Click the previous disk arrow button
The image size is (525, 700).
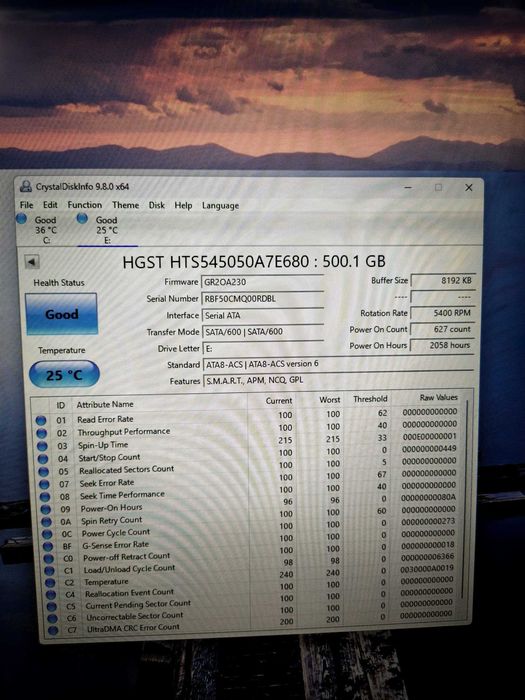click(x=32, y=262)
